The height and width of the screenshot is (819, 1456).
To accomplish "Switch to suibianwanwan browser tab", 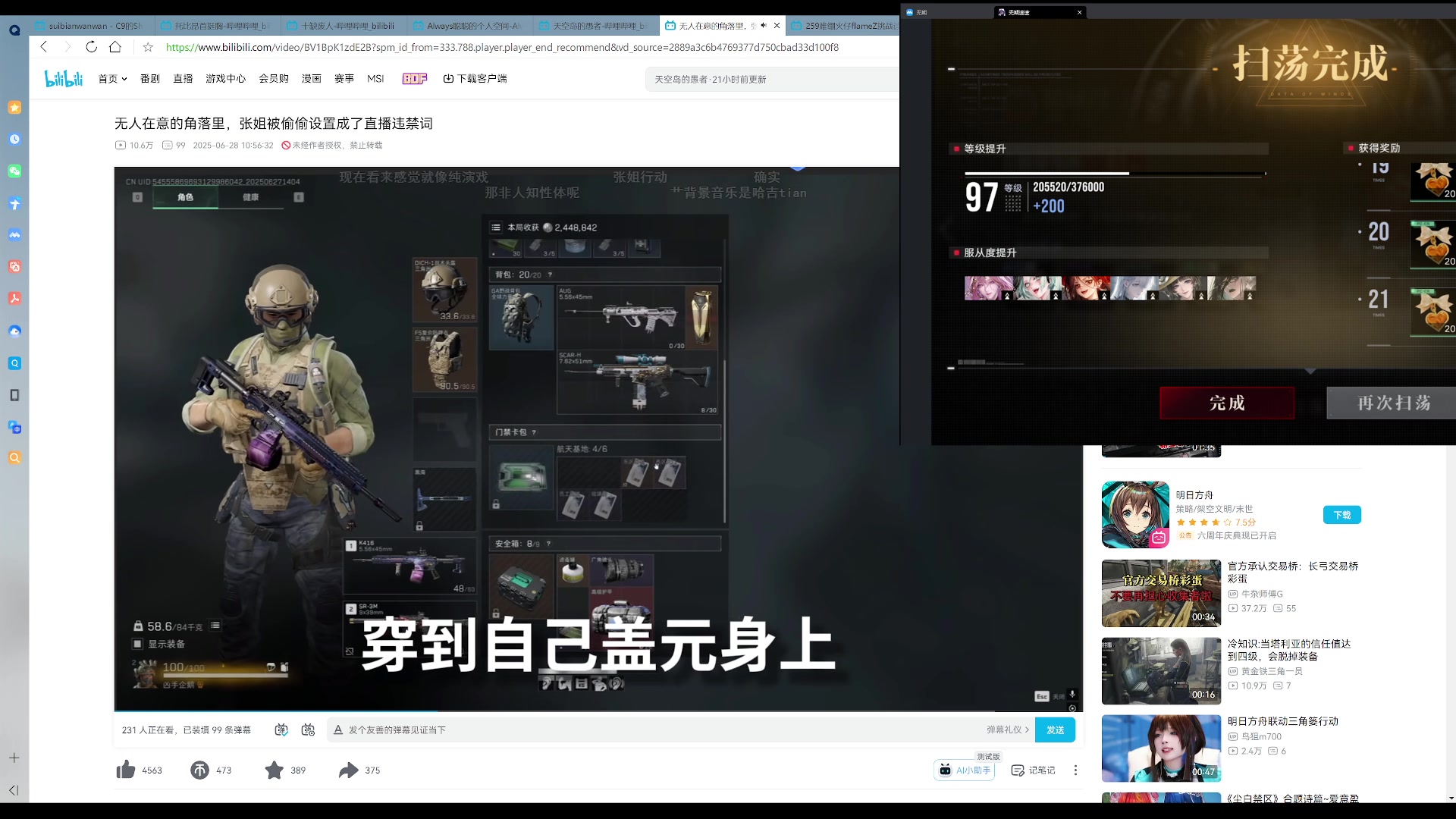I will coord(93,26).
